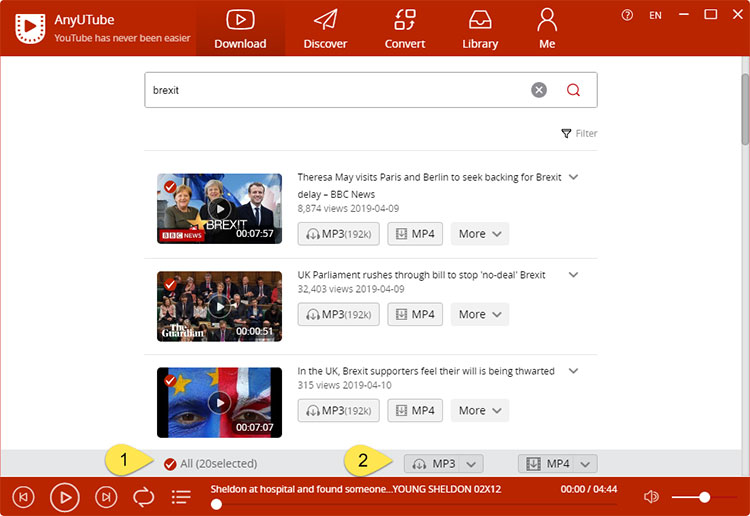Download Brexit supporters video as MP3(192k)
The width and height of the screenshot is (750, 516).
tap(339, 410)
